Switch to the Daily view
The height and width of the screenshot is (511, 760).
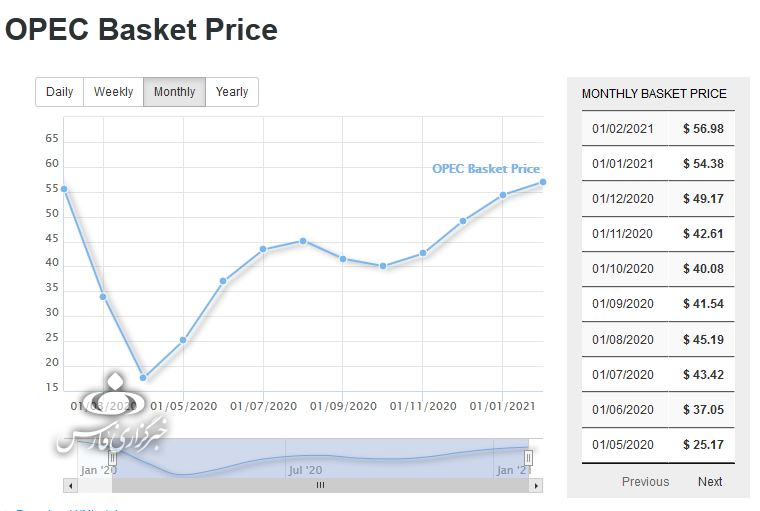pyautogui.click(x=60, y=92)
